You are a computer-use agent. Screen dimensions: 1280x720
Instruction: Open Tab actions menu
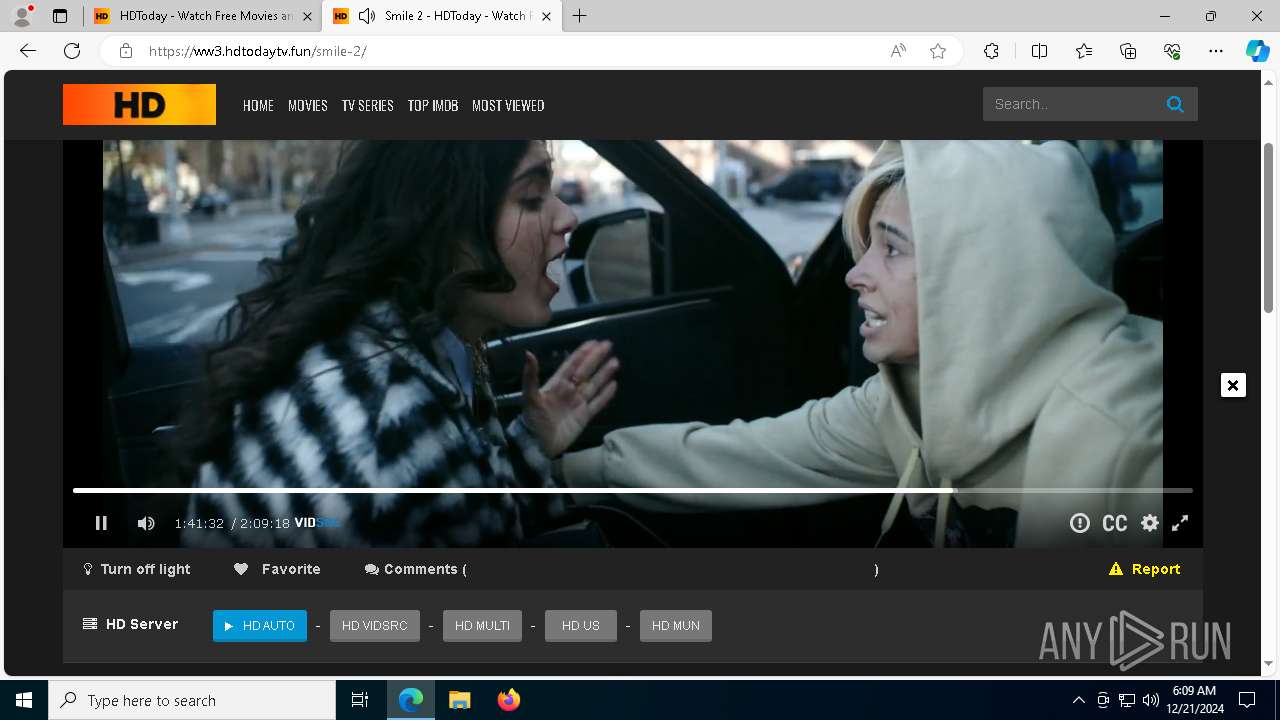point(60,16)
